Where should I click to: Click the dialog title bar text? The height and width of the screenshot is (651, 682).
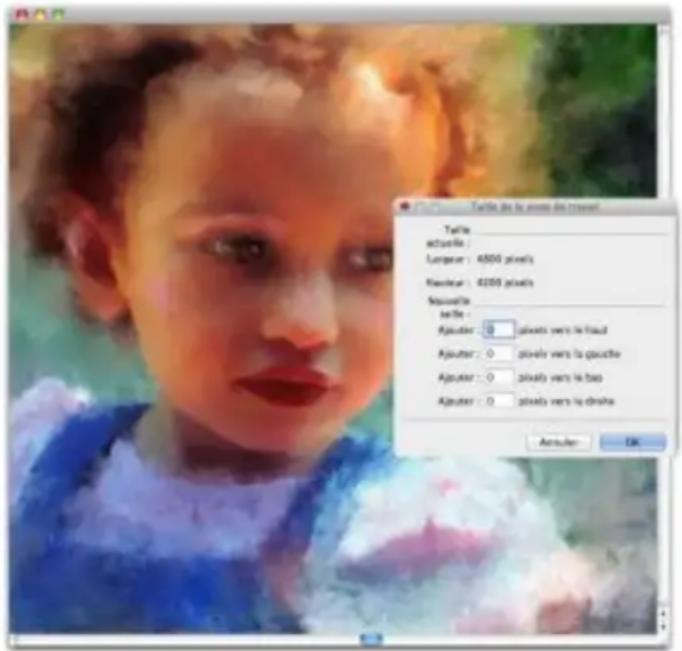point(535,207)
